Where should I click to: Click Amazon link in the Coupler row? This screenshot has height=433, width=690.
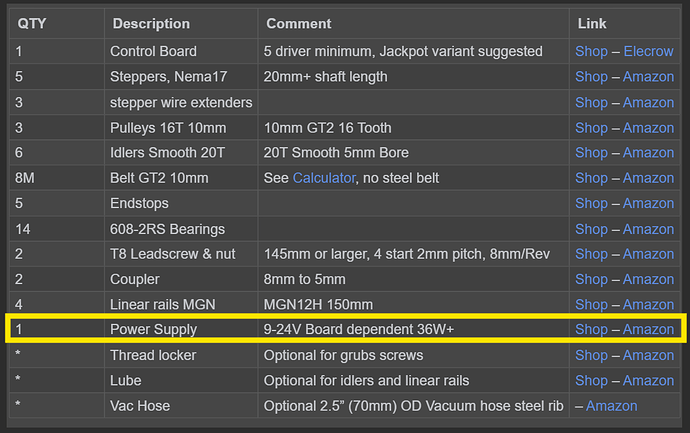coord(648,279)
